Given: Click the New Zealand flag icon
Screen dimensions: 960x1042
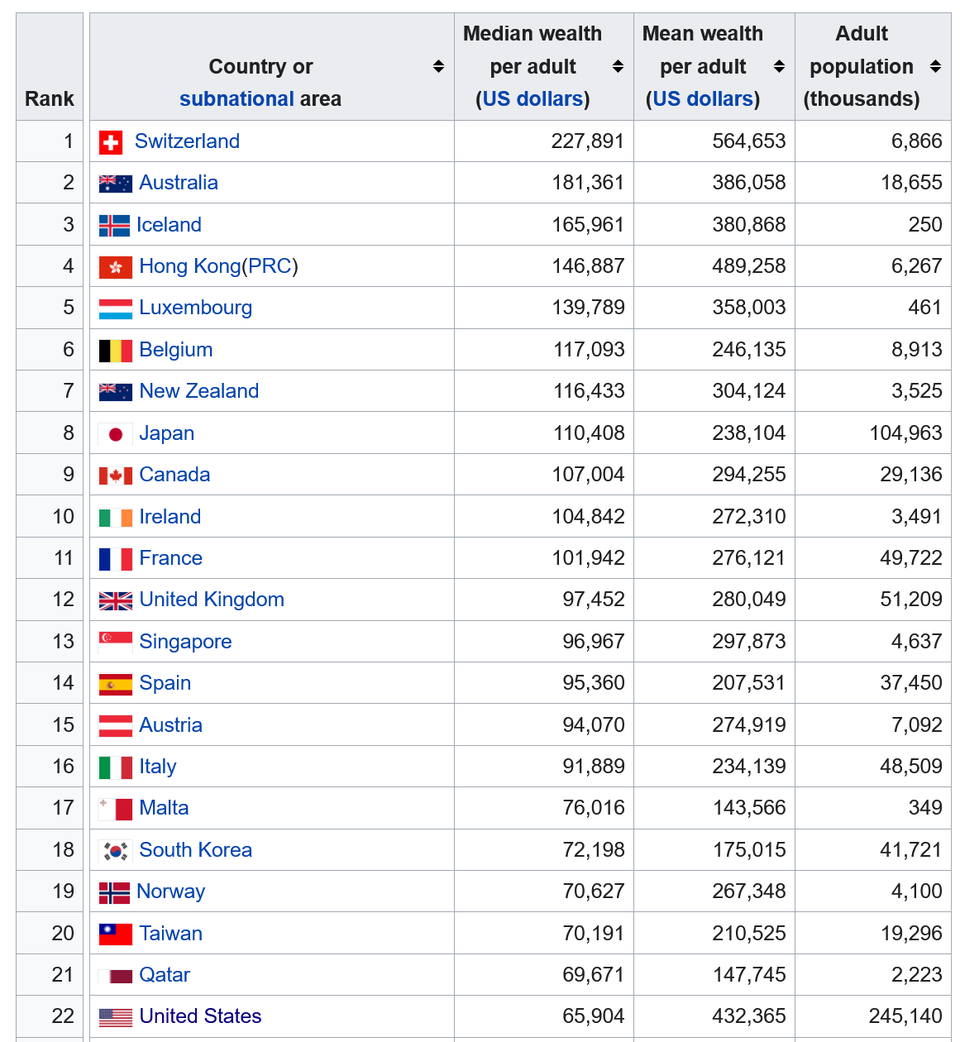Looking at the screenshot, I should [x=115, y=392].
